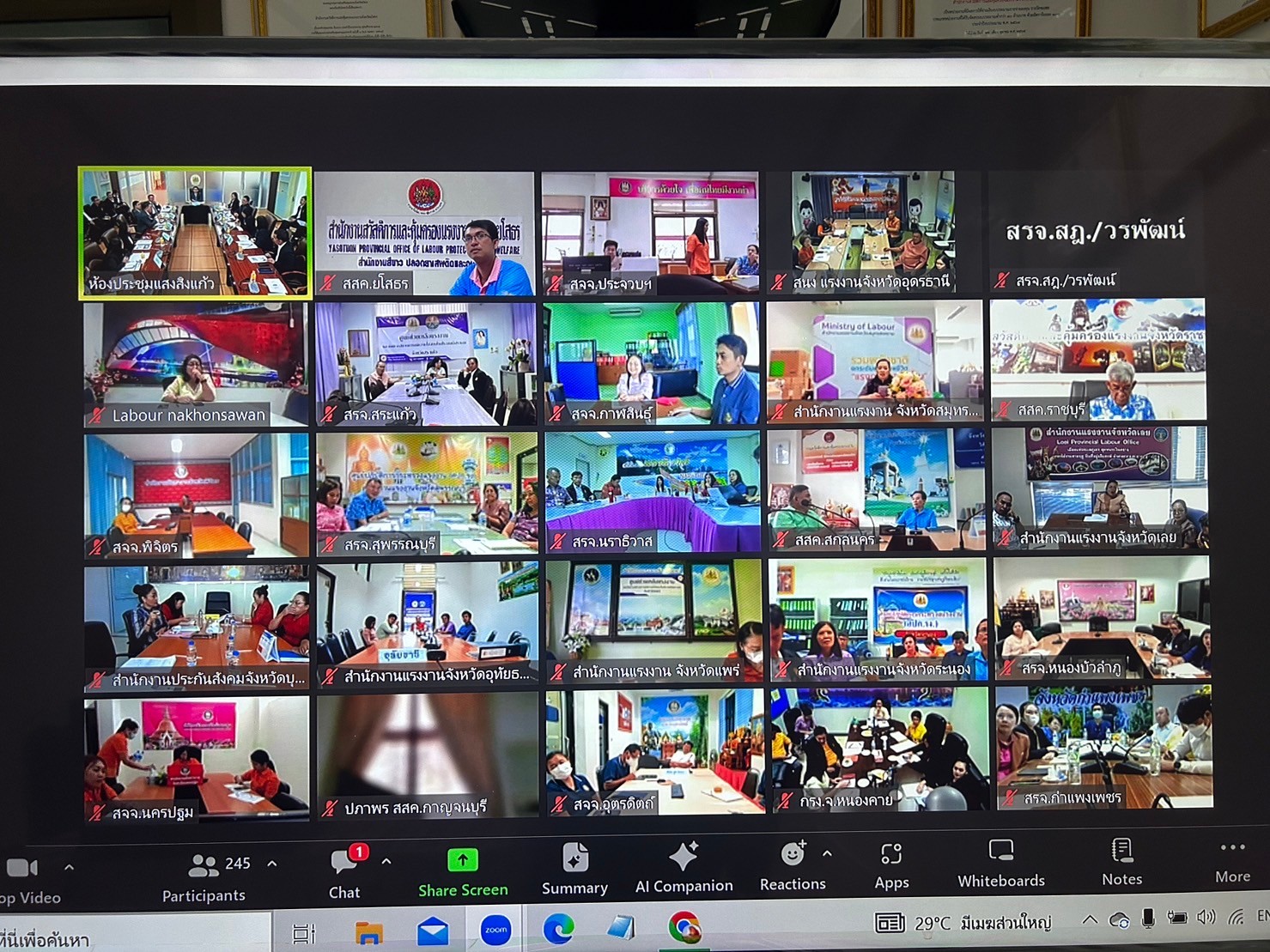The width and height of the screenshot is (1270, 952).
Task: Open the Participants panel
Action: click(204, 876)
